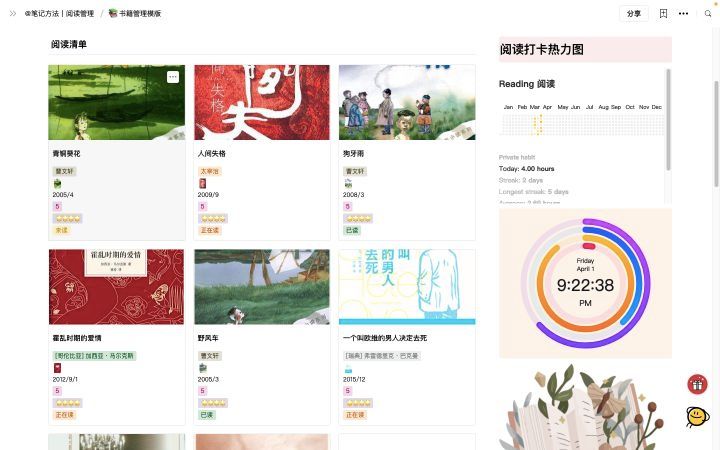Click the red gift icon

[697, 384]
